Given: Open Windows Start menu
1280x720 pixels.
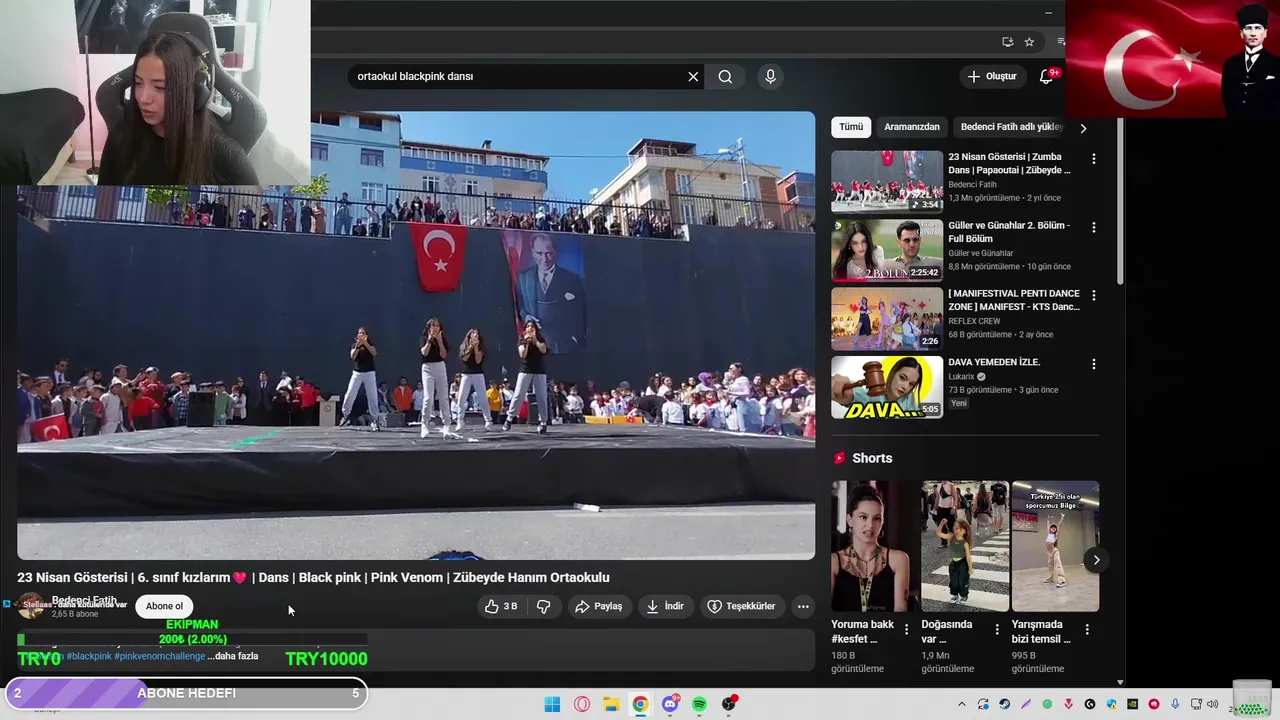Looking at the screenshot, I should tap(552, 704).
